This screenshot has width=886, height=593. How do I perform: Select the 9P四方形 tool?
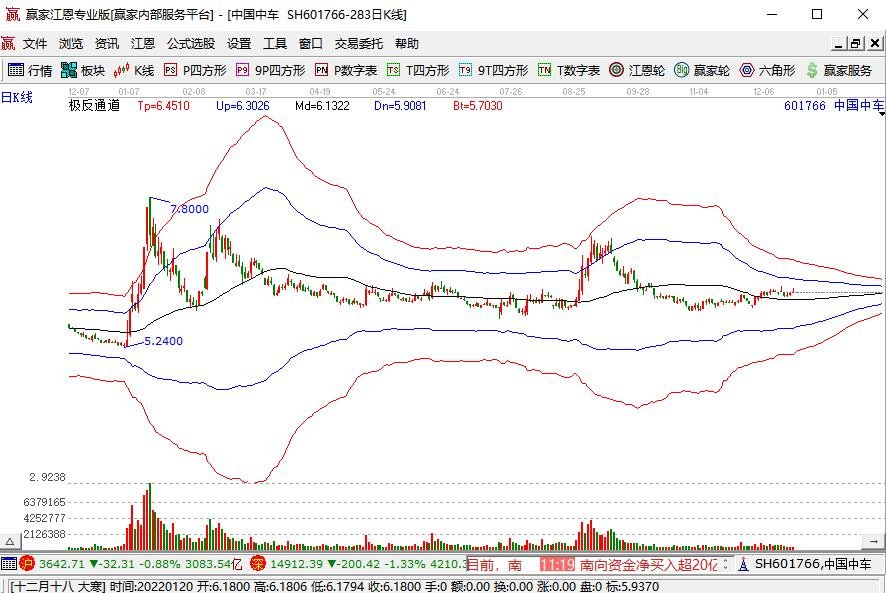[262, 70]
